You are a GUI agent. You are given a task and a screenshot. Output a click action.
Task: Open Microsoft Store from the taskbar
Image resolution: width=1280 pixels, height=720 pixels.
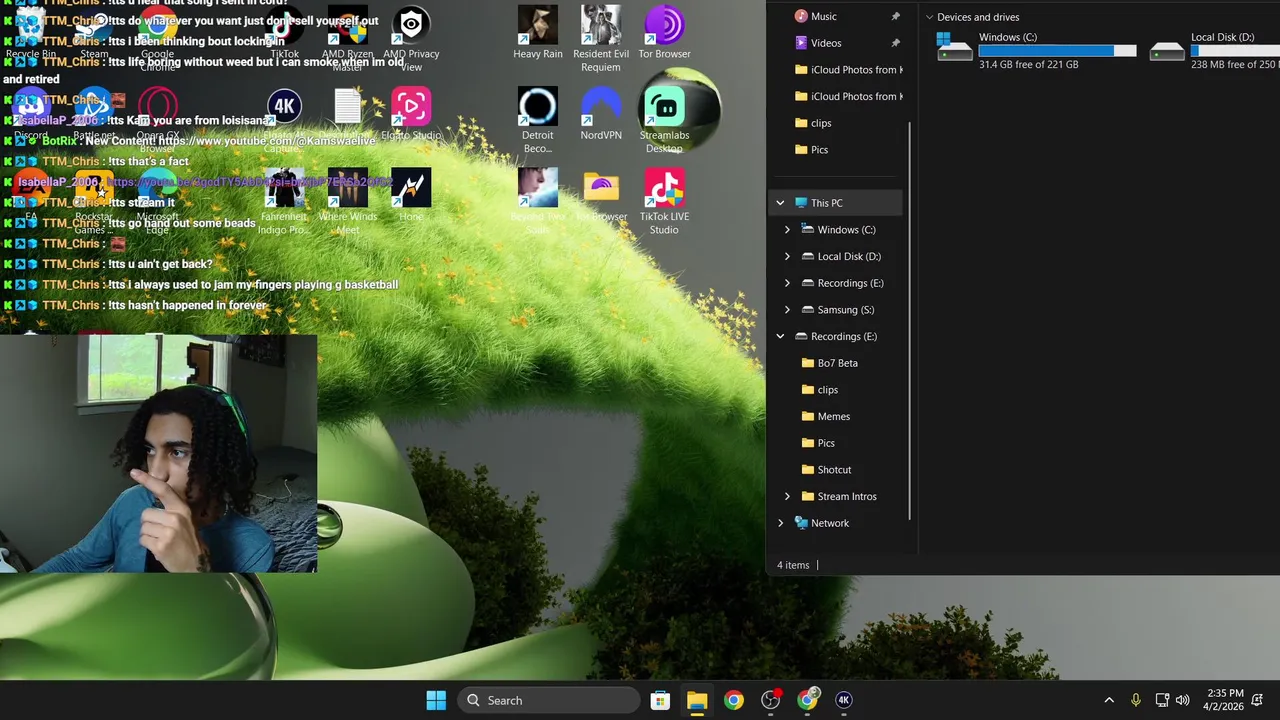pyautogui.click(x=660, y=700)
